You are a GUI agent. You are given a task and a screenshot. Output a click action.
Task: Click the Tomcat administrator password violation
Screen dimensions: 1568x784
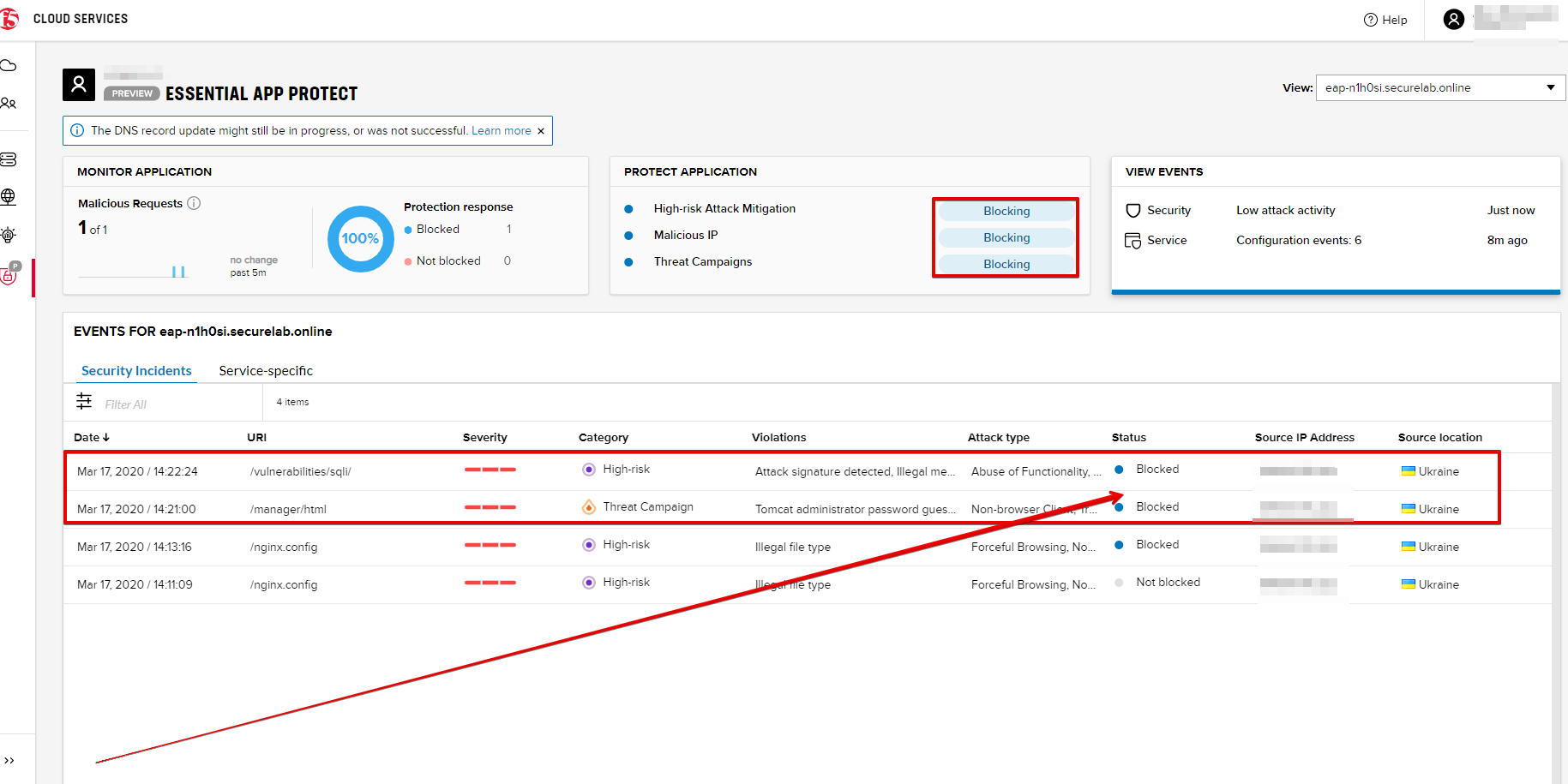coord(855,509)
